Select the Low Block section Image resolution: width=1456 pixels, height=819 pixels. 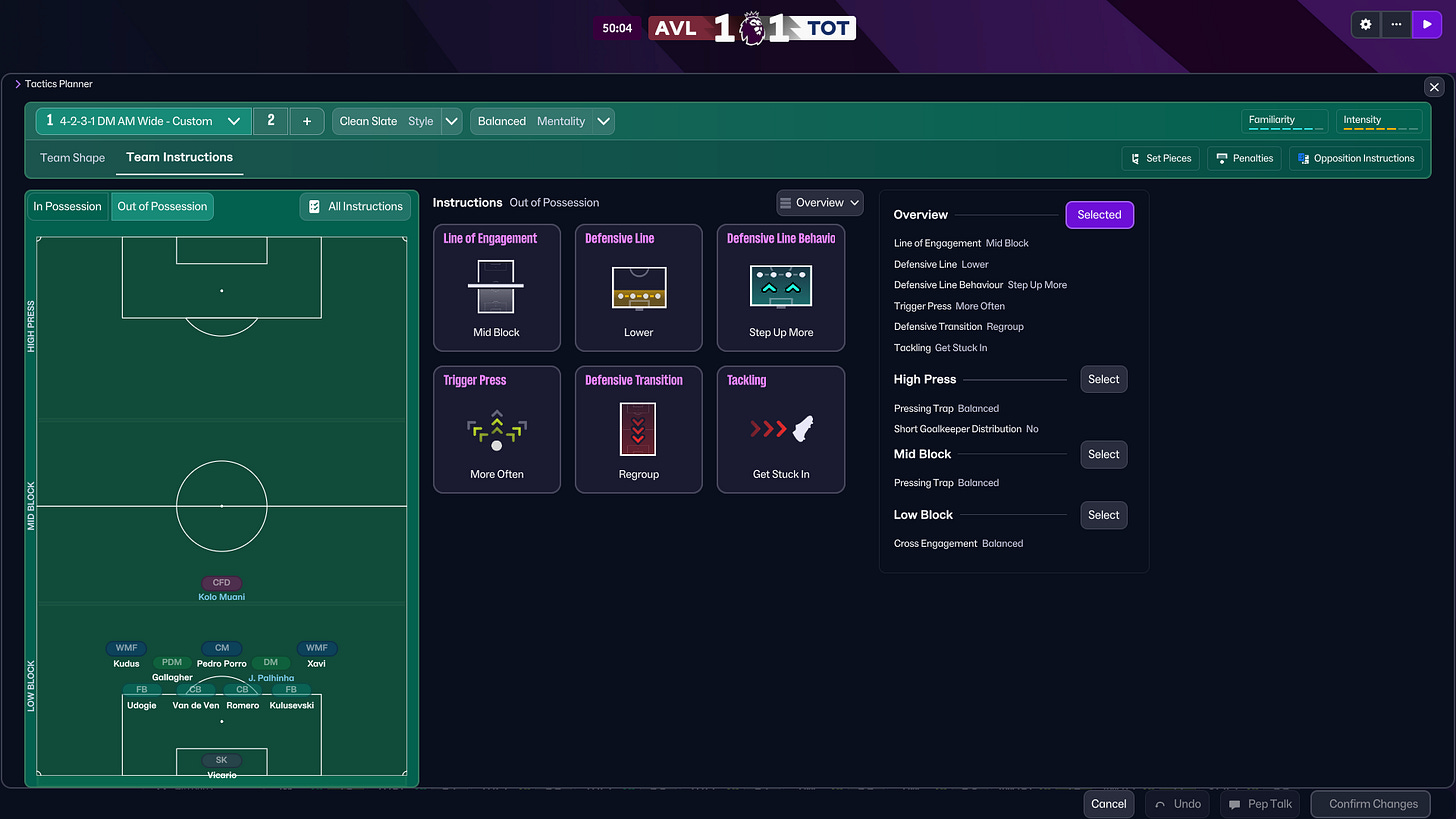(x=1104, y=515)
